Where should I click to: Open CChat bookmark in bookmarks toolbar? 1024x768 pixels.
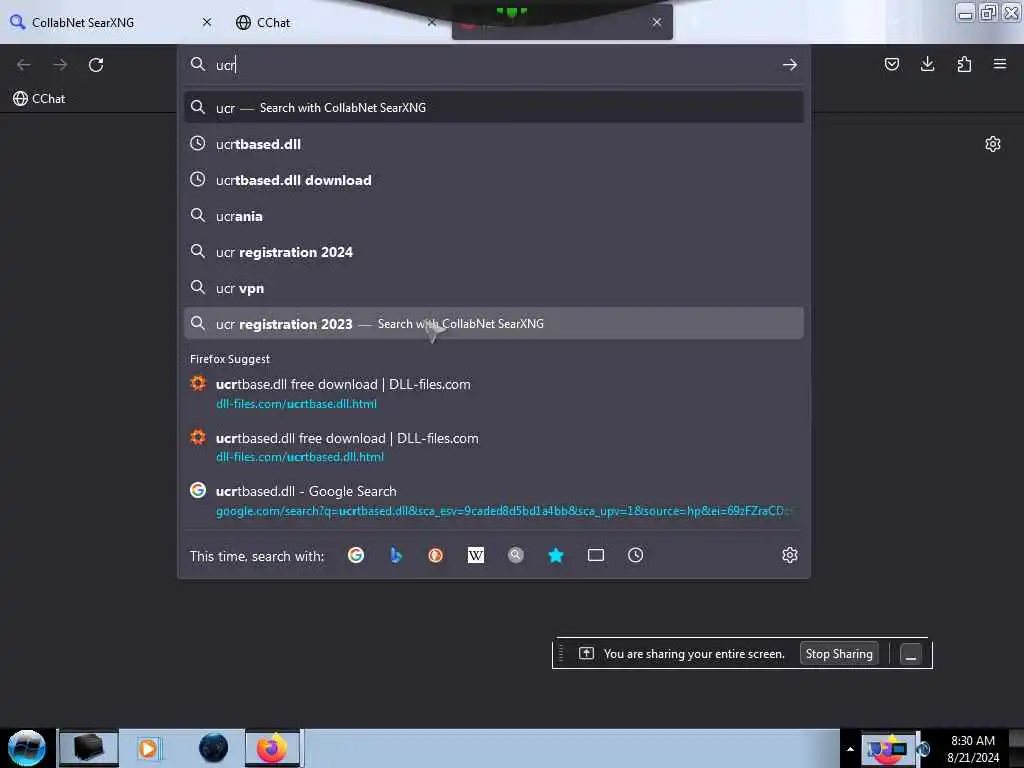39,99
